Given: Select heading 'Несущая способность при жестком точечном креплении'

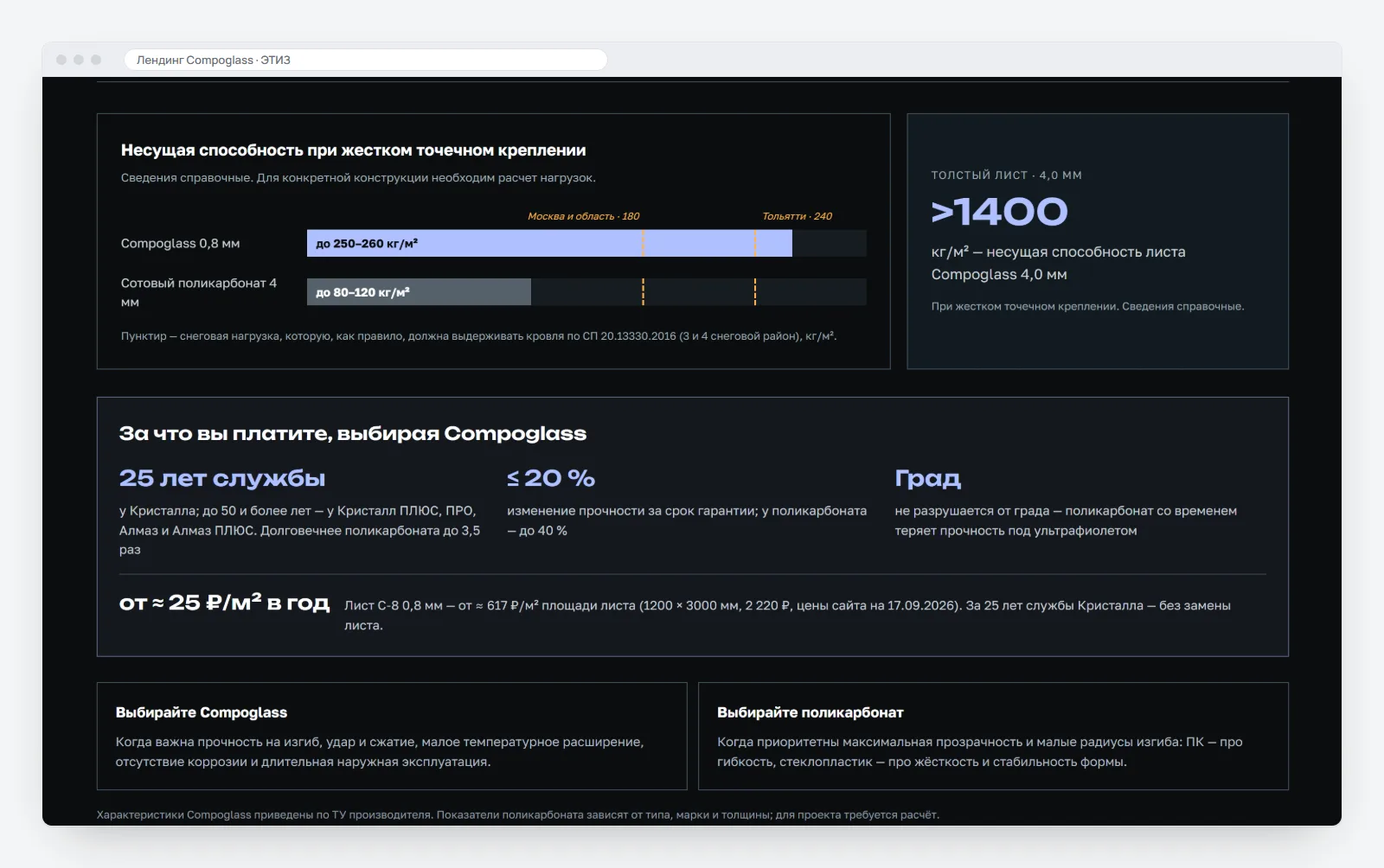Looking at the screenshot, I should 353,150.
